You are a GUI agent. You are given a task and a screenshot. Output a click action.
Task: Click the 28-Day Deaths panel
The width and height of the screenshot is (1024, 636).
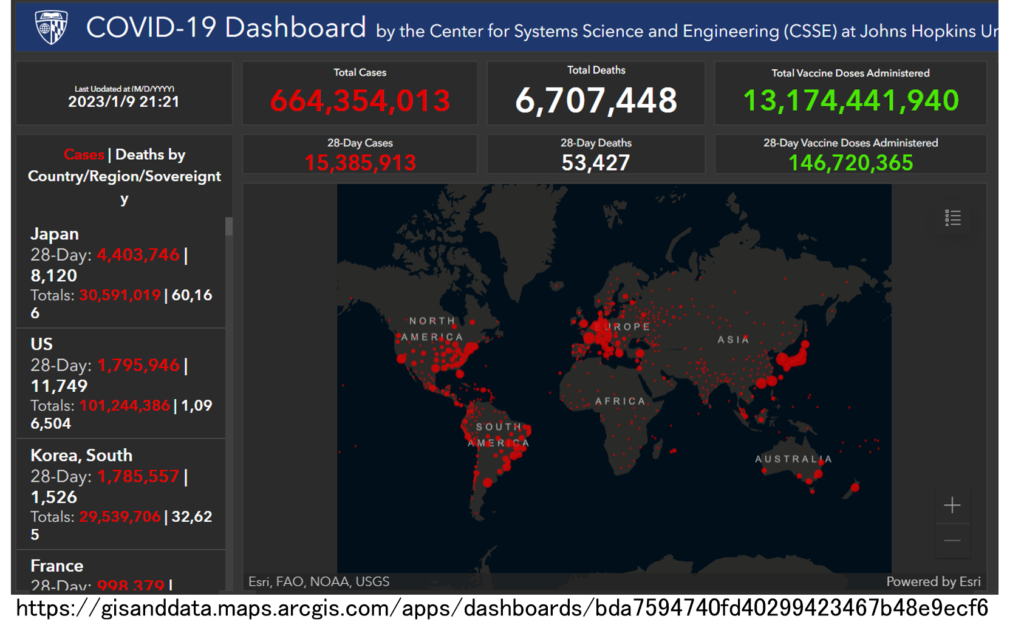click(596, 154)
